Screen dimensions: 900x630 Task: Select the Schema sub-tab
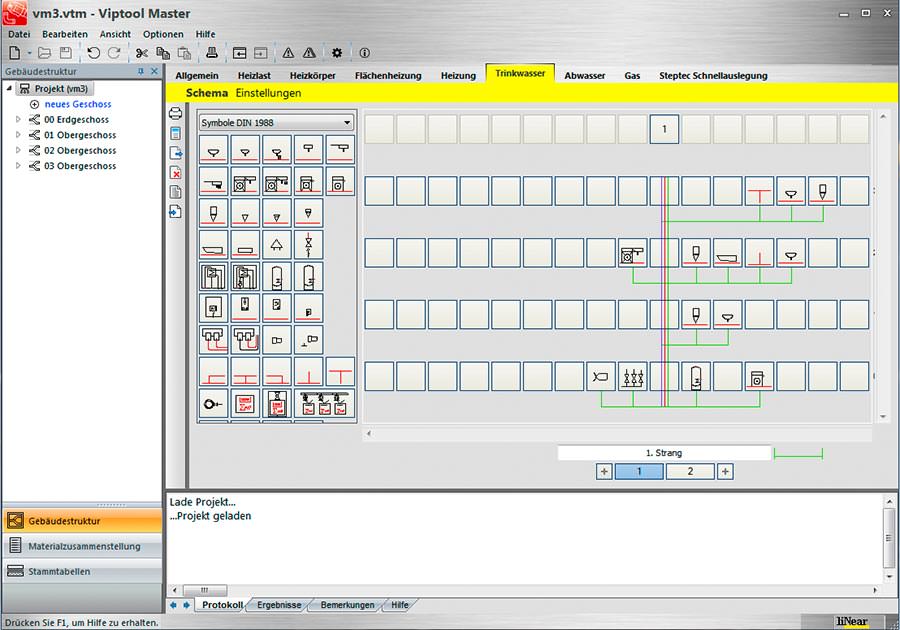pyautogui.click(x=207, y=93)
